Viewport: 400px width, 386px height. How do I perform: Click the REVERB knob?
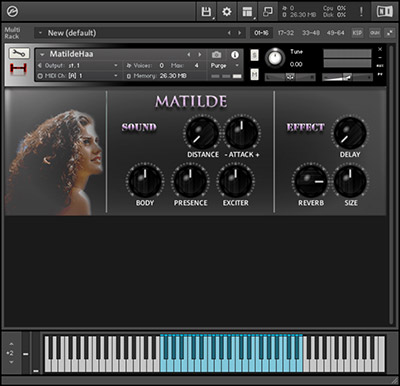(311, 182)
